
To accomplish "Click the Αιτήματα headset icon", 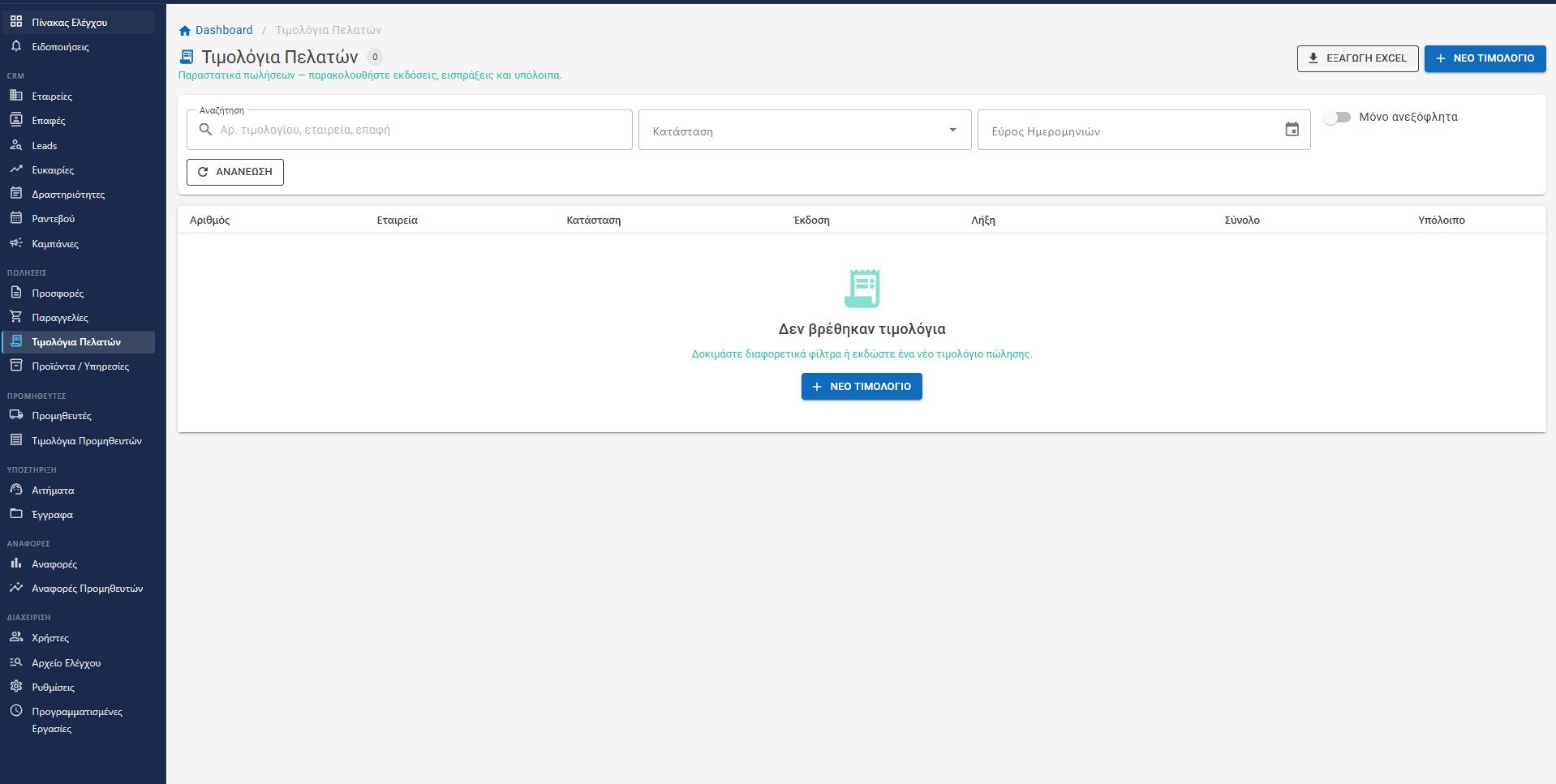I will [16, 490].
